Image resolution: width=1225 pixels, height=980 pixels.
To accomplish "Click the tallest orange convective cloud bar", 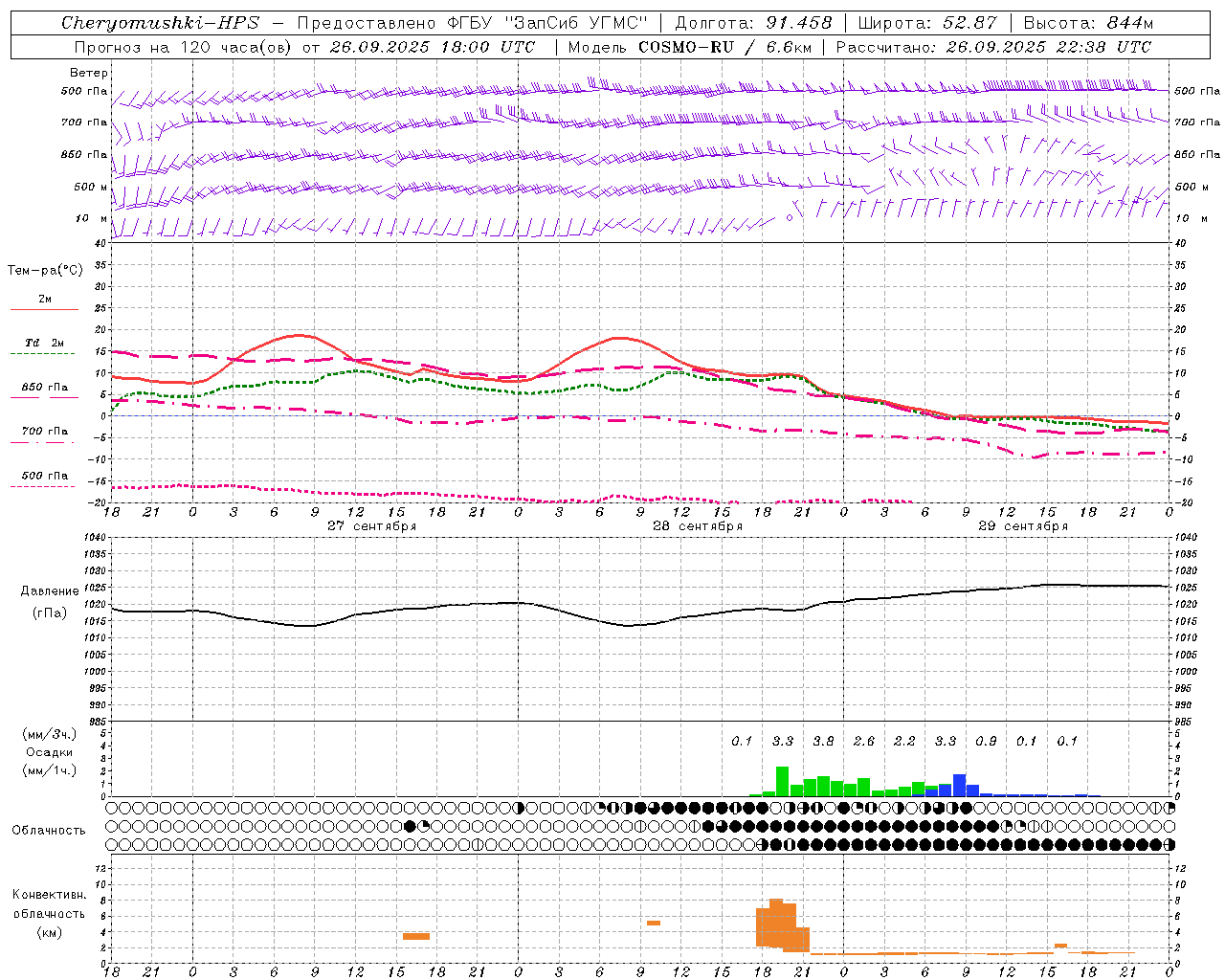I will [776, 924].
